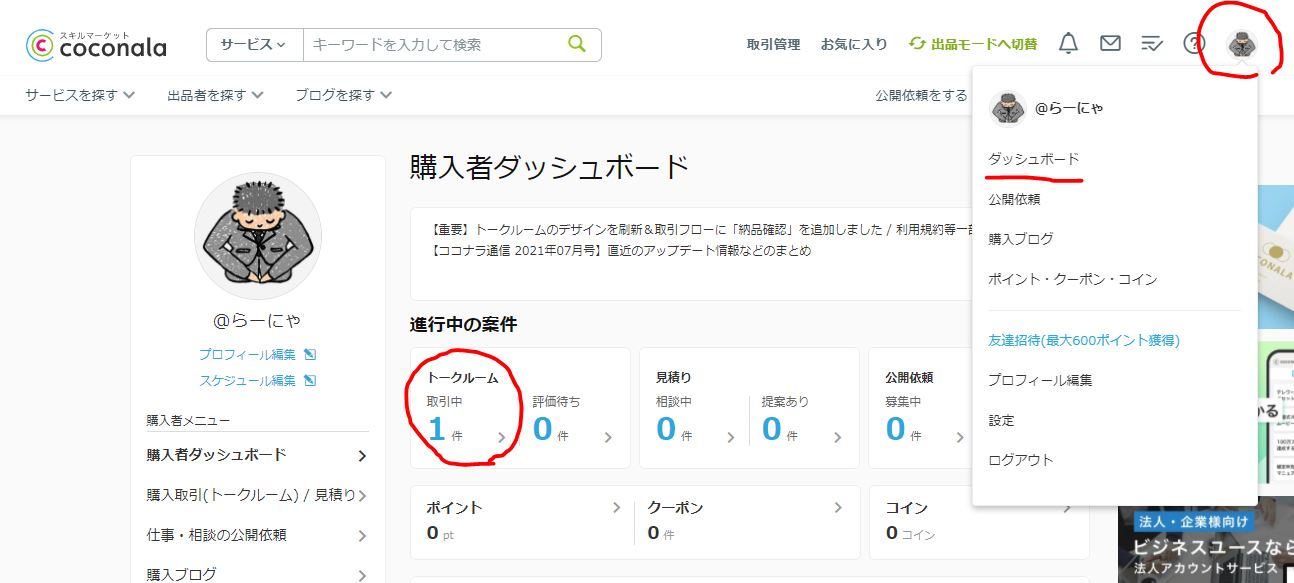This screenshot has width=1294, height=583.
Task: Open the トークルーム 取引中 1件 count
Action: (438, 429)
